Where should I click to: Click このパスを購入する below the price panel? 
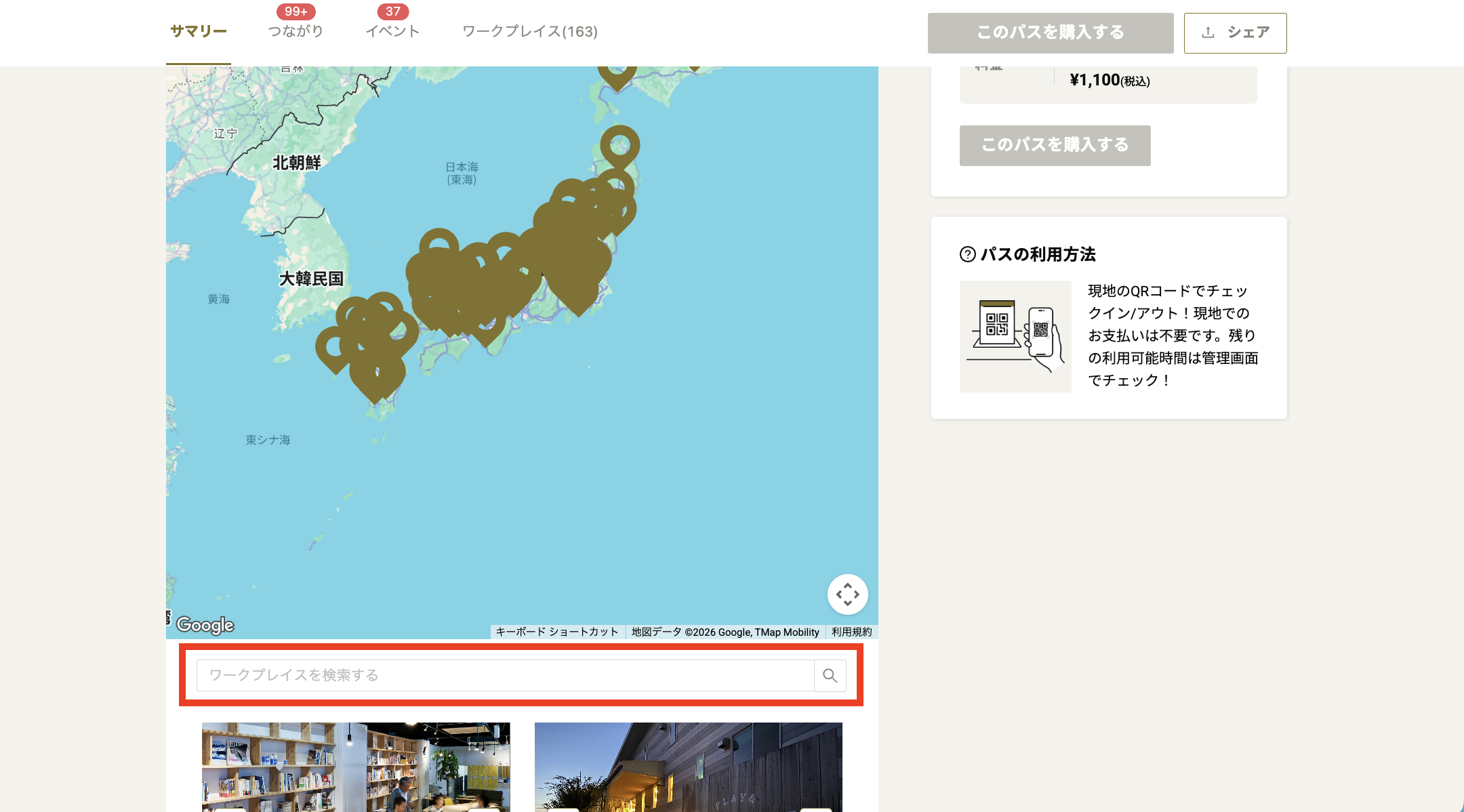pos(1054,145)
